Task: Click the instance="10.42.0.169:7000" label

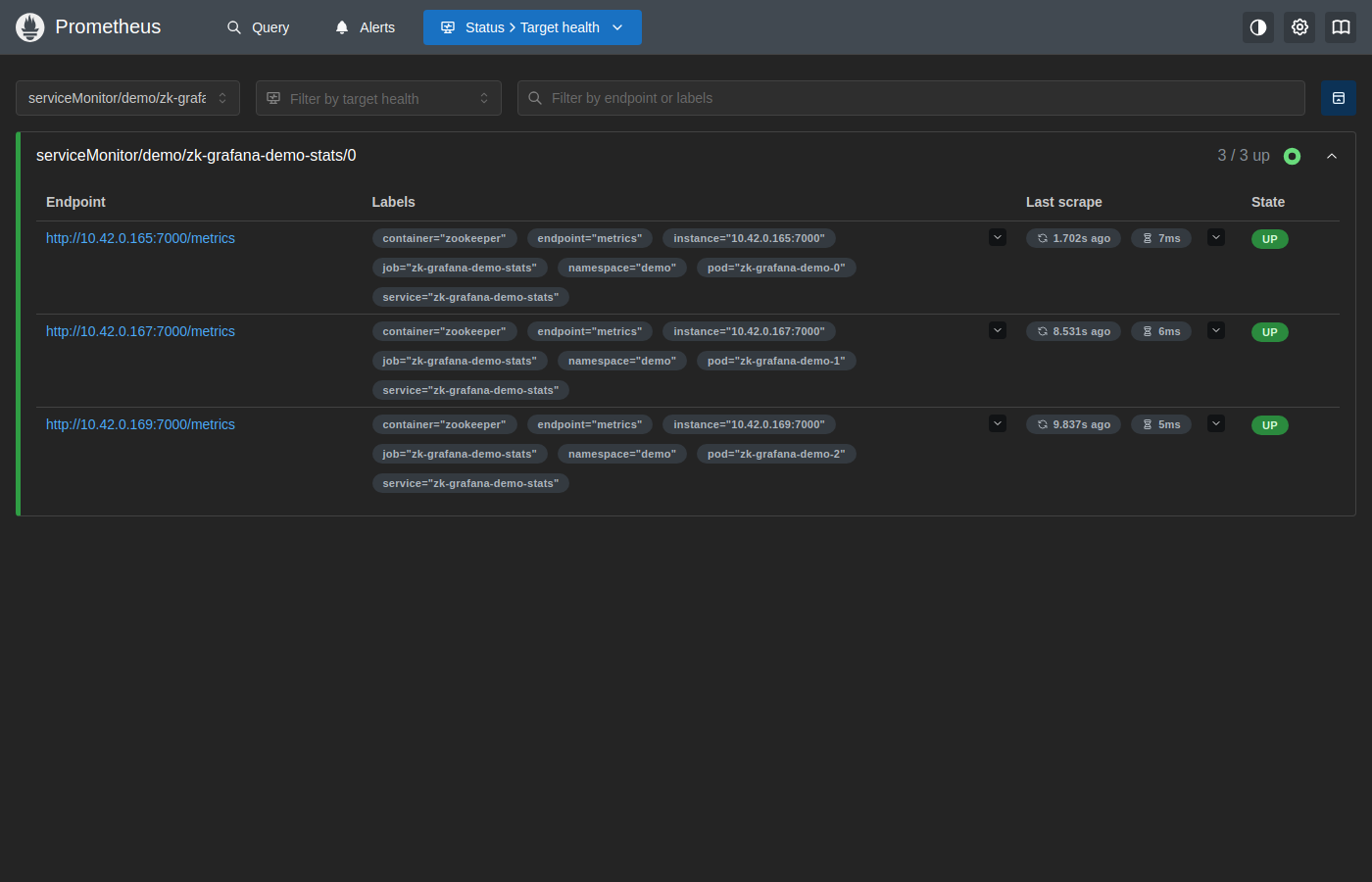Action: (749, 424)
